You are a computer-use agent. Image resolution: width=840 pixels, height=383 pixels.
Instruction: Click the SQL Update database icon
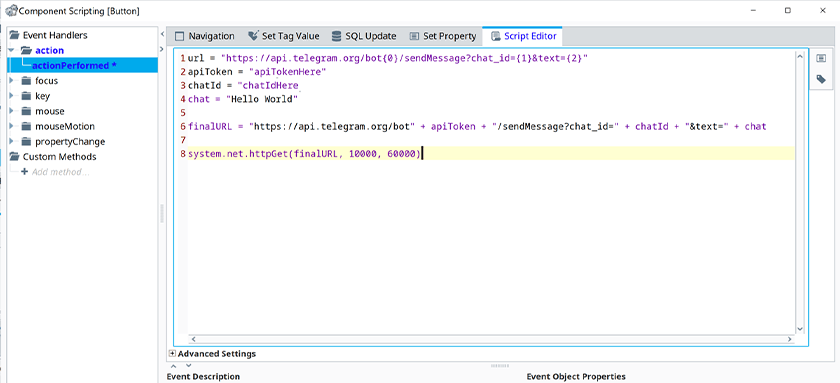[336, 36]
